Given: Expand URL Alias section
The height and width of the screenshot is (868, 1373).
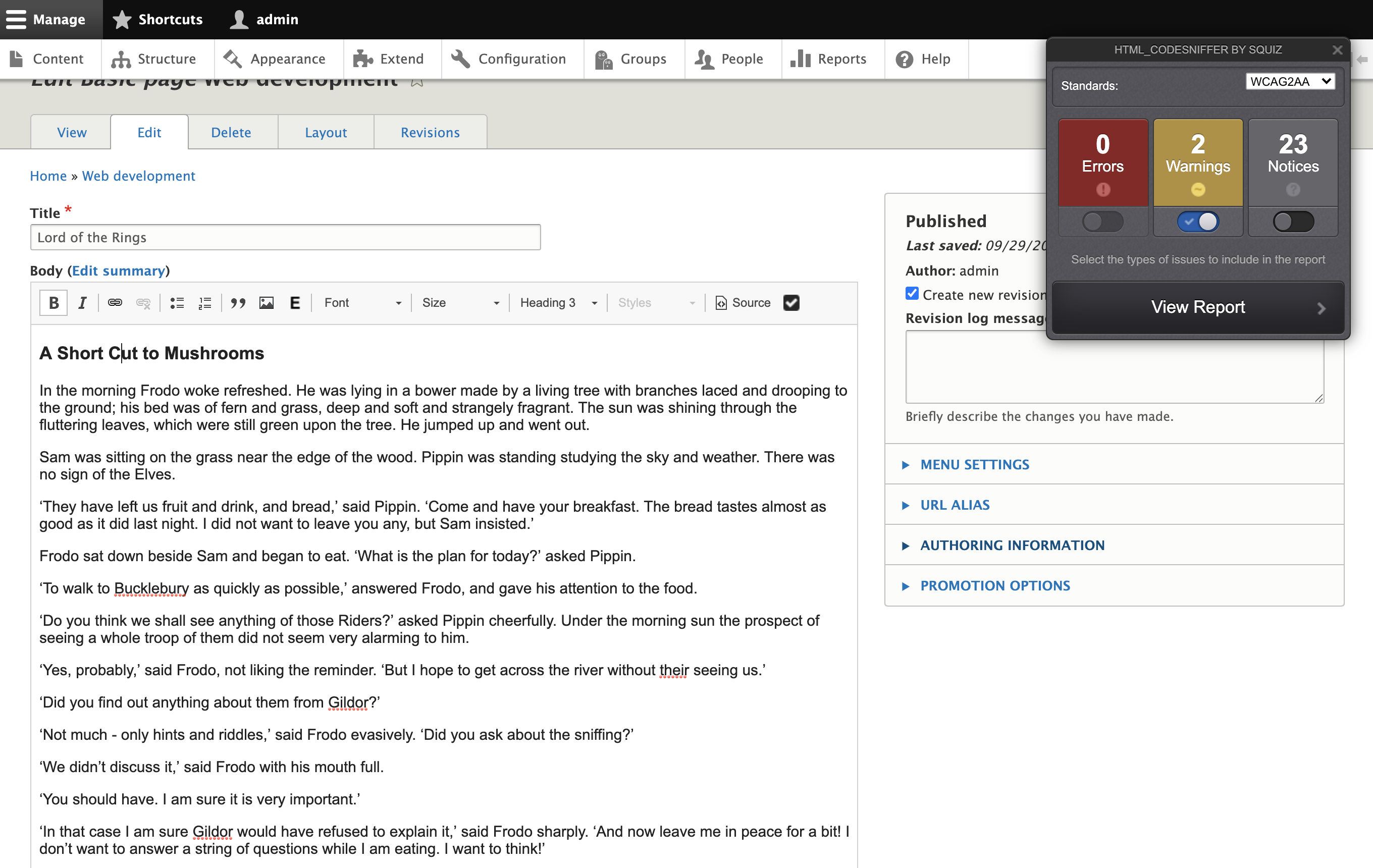Looking at the screenshot, I should 955,505.
